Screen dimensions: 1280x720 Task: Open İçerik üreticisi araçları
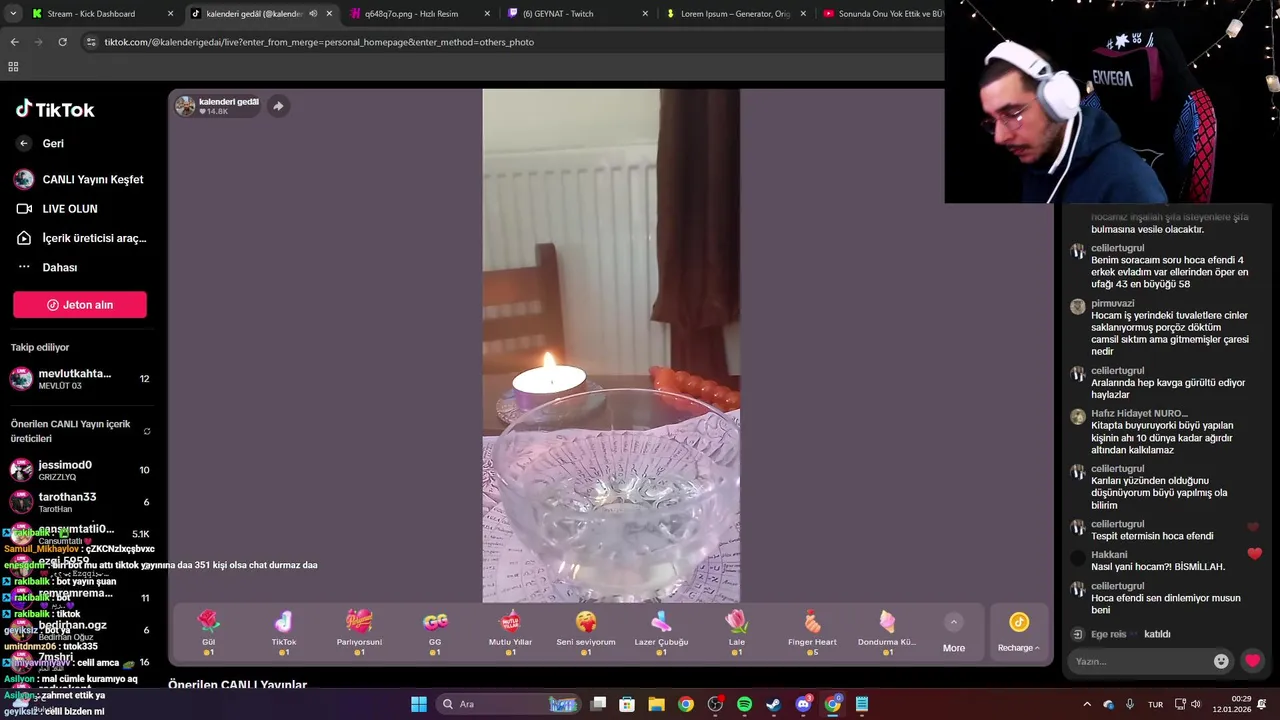tap(80, 238)
